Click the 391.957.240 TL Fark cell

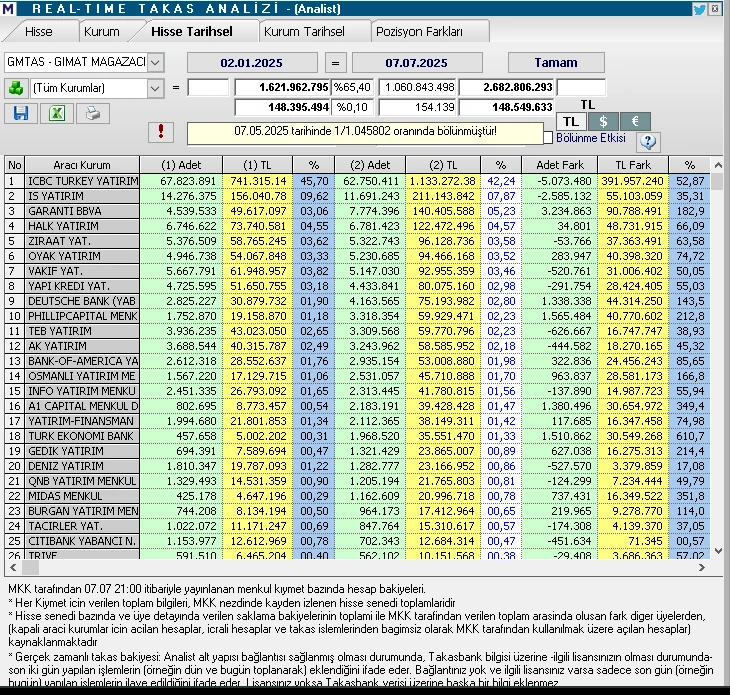633,181
